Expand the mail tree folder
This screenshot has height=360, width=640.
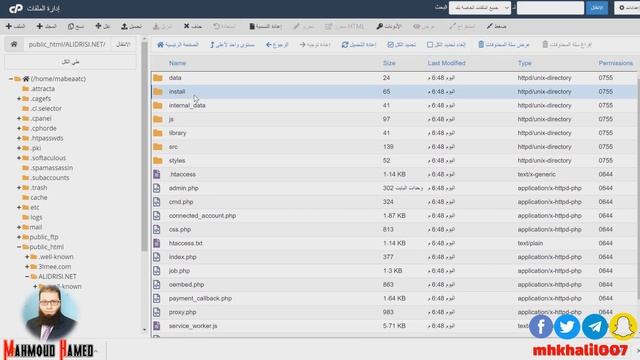pos(19,227)
